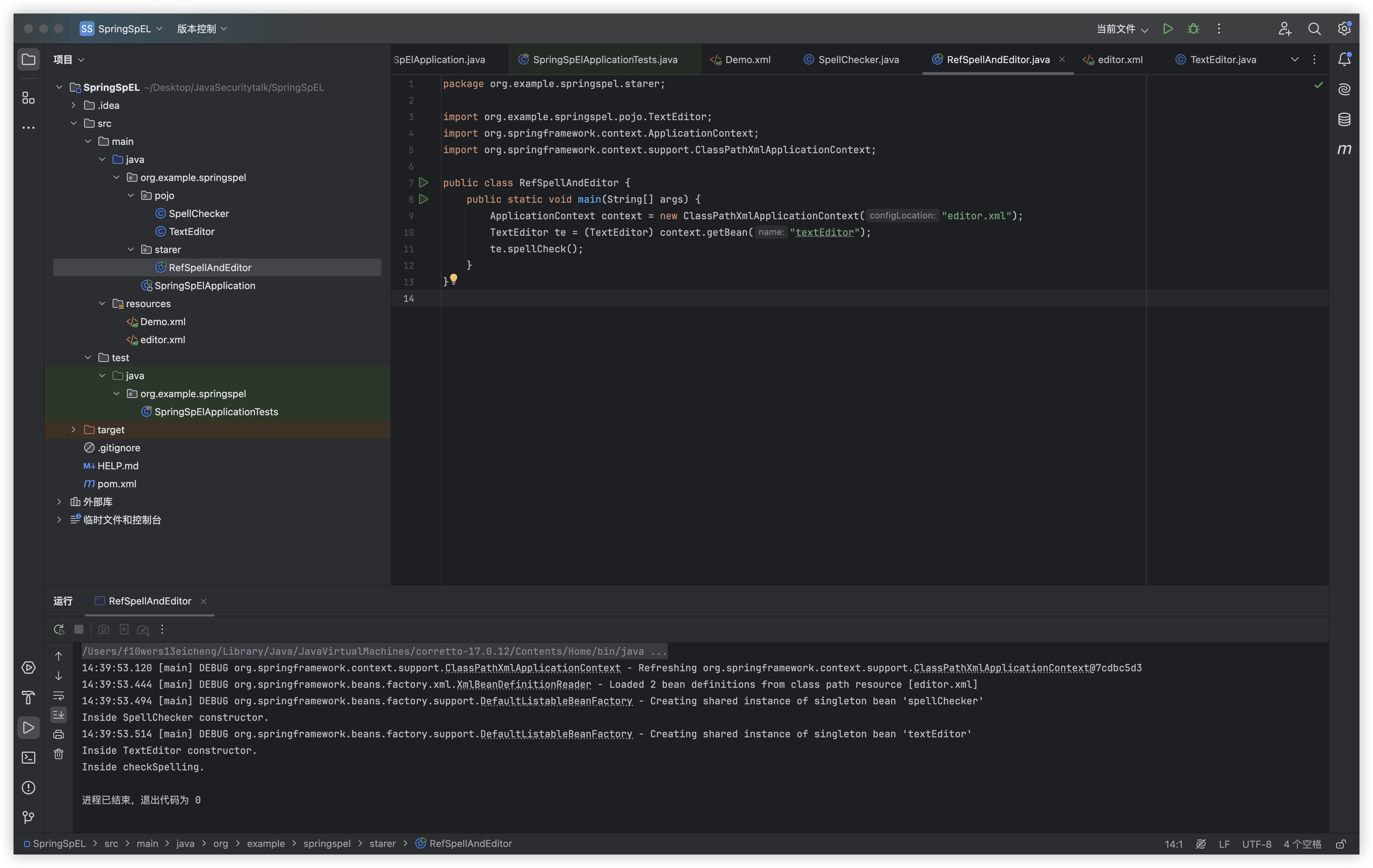Click the run gutter icon beside main method
Screen dimensions: 1373x868
point(424,199)
